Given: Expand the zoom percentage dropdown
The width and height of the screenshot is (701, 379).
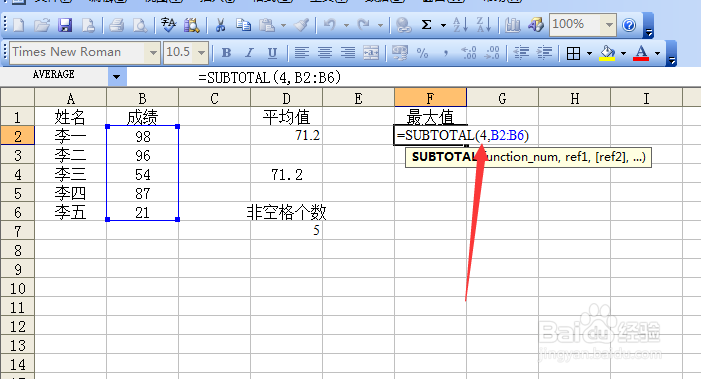Looking at the screenshot, I should click(x=609, y=25).
